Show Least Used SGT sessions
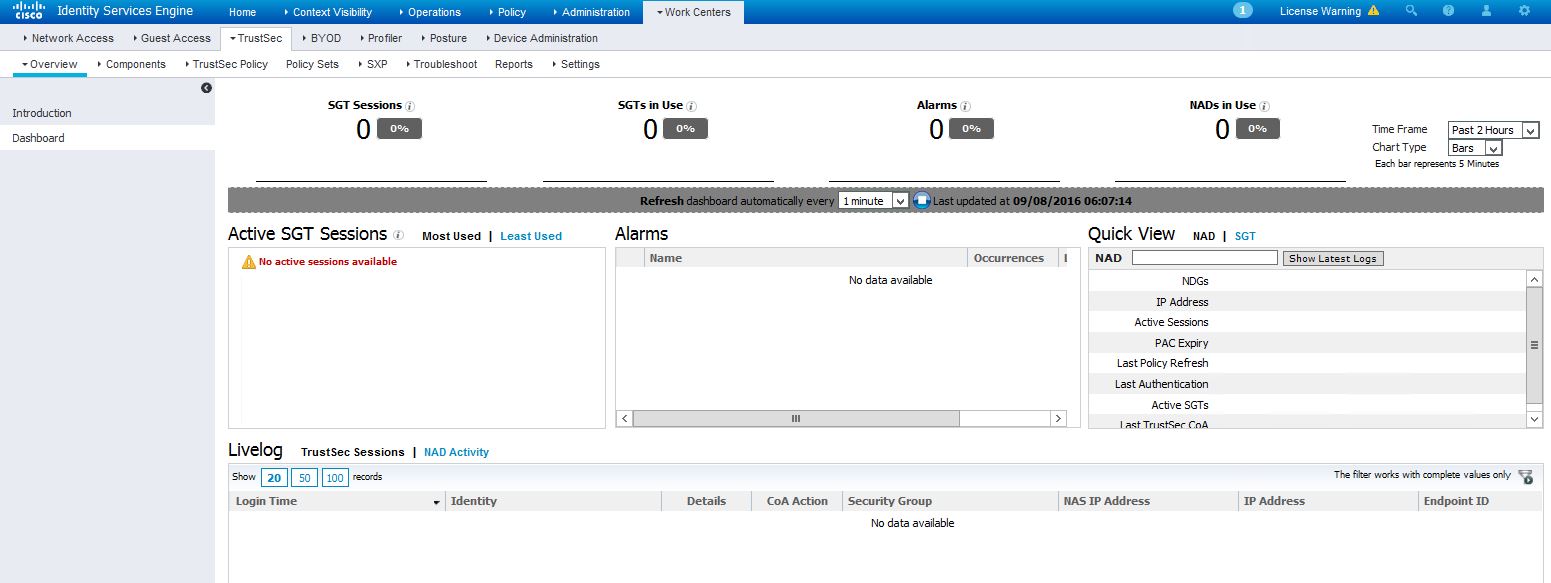 tap(531, 237)
